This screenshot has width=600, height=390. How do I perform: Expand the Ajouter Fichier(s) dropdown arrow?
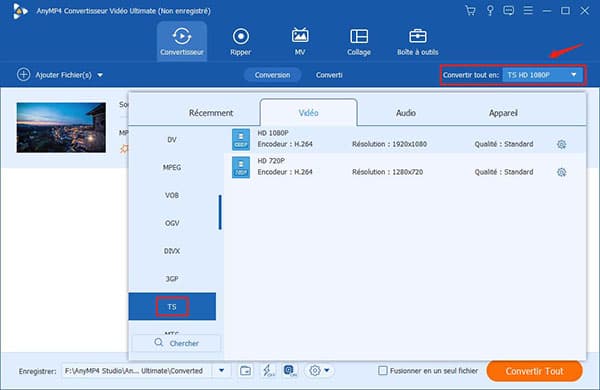pos(100,75)
